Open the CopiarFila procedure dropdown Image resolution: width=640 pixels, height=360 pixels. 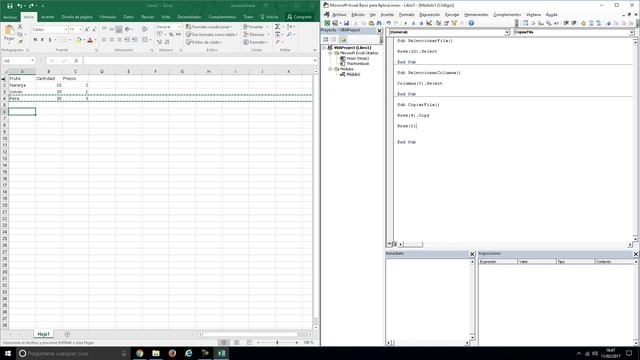[x=631, y=32]
